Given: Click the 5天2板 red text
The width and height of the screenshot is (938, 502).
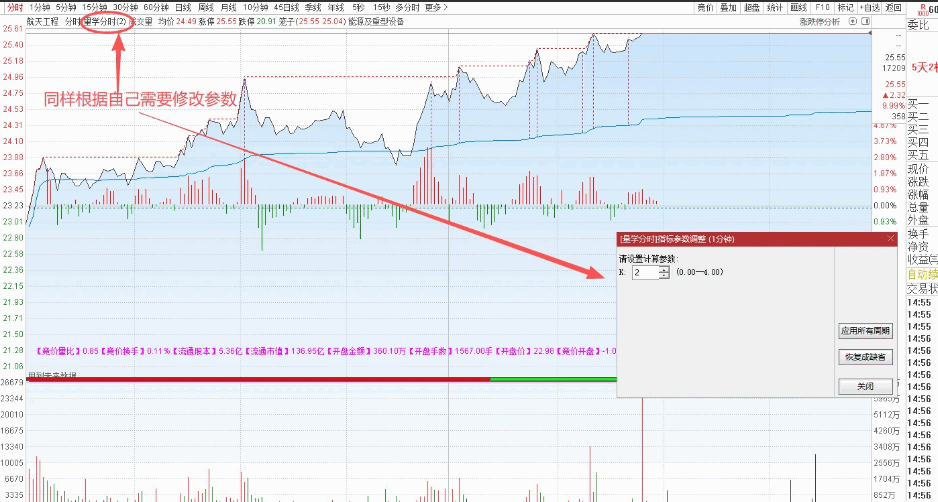Looking at the screenshot, I should point(924,68).
